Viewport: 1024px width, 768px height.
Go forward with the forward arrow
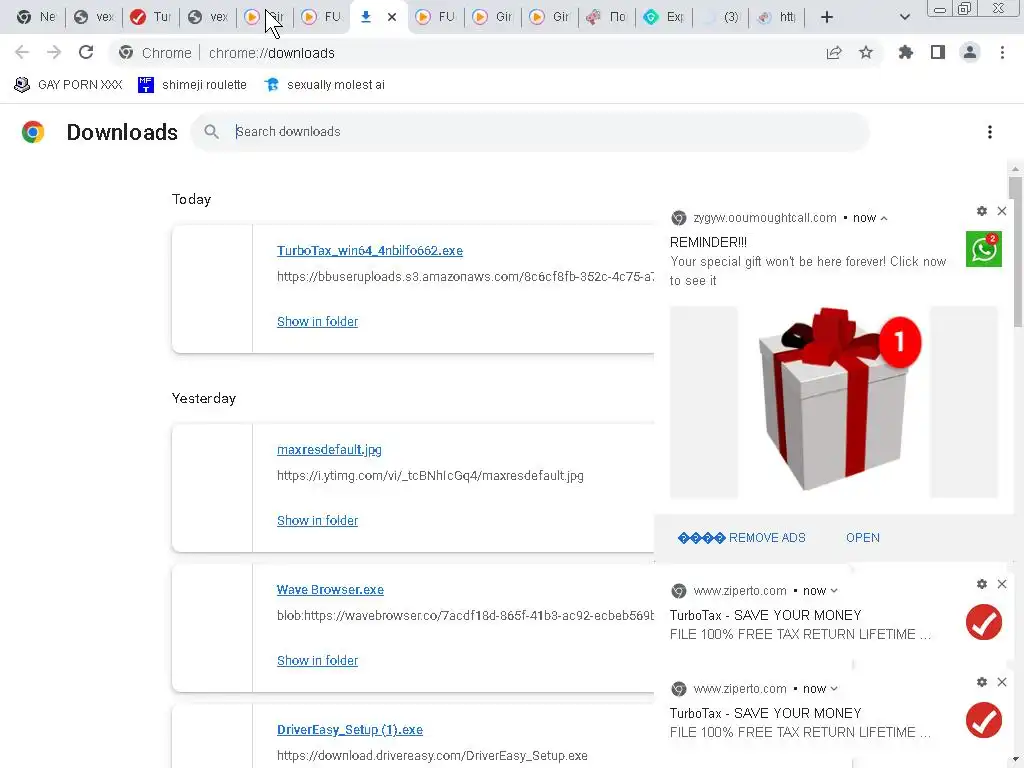pos(54,52)
